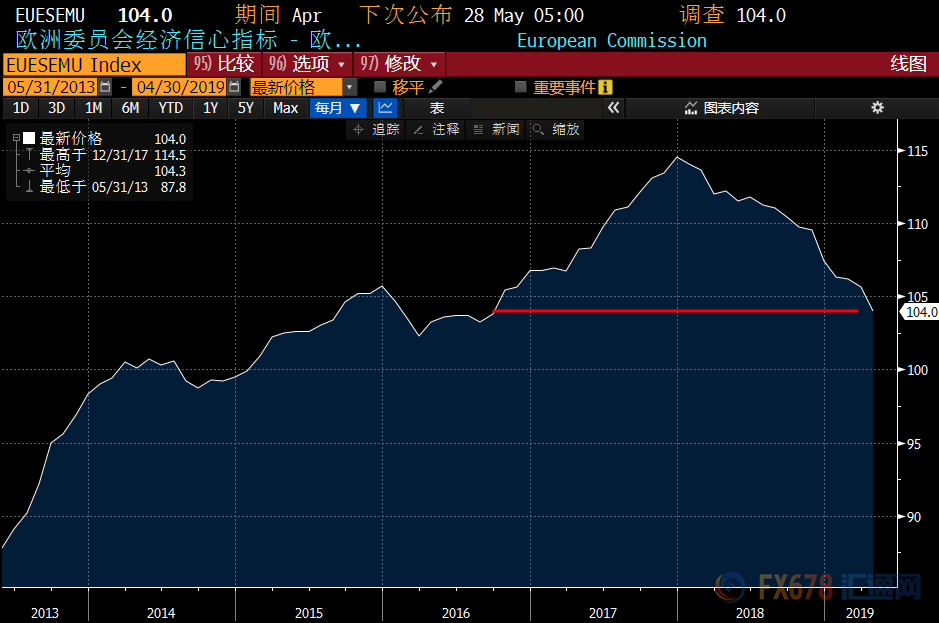Viewport: 939px width, 623px height.
Task: Open the end date calendar picker icon
Action: pyautogui.click(x=234, y=87)
